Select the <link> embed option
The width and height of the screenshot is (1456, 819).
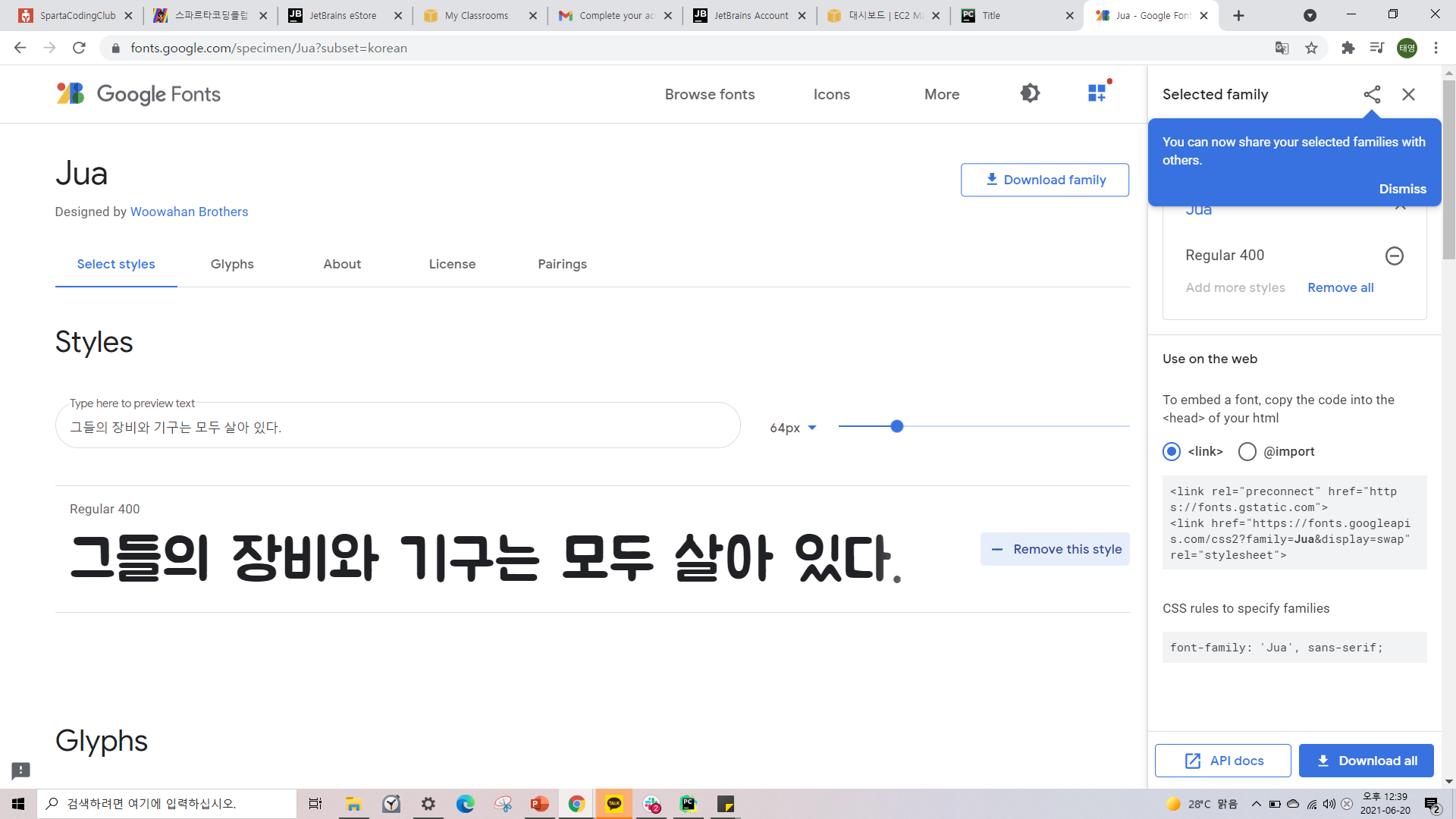tap(1172, 451)
